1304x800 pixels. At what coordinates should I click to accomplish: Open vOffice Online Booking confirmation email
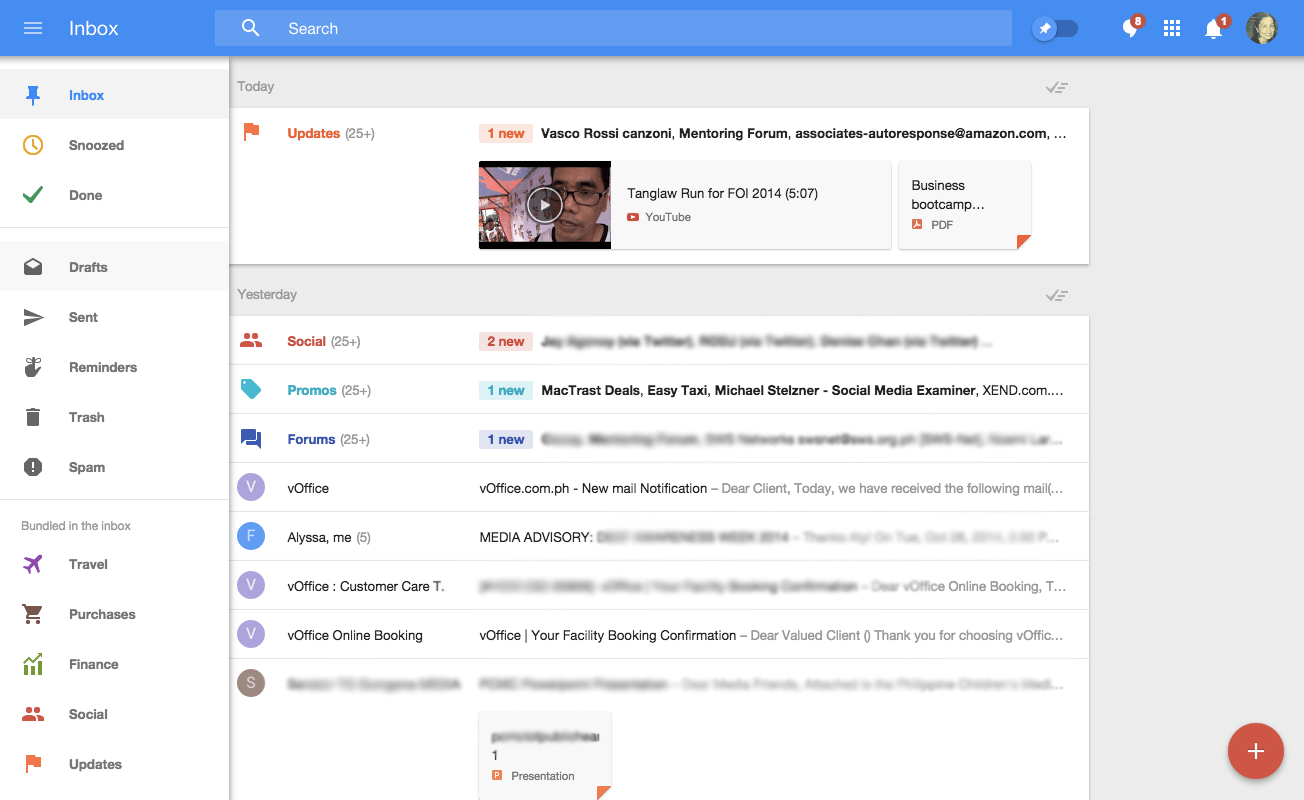[659, 635]
